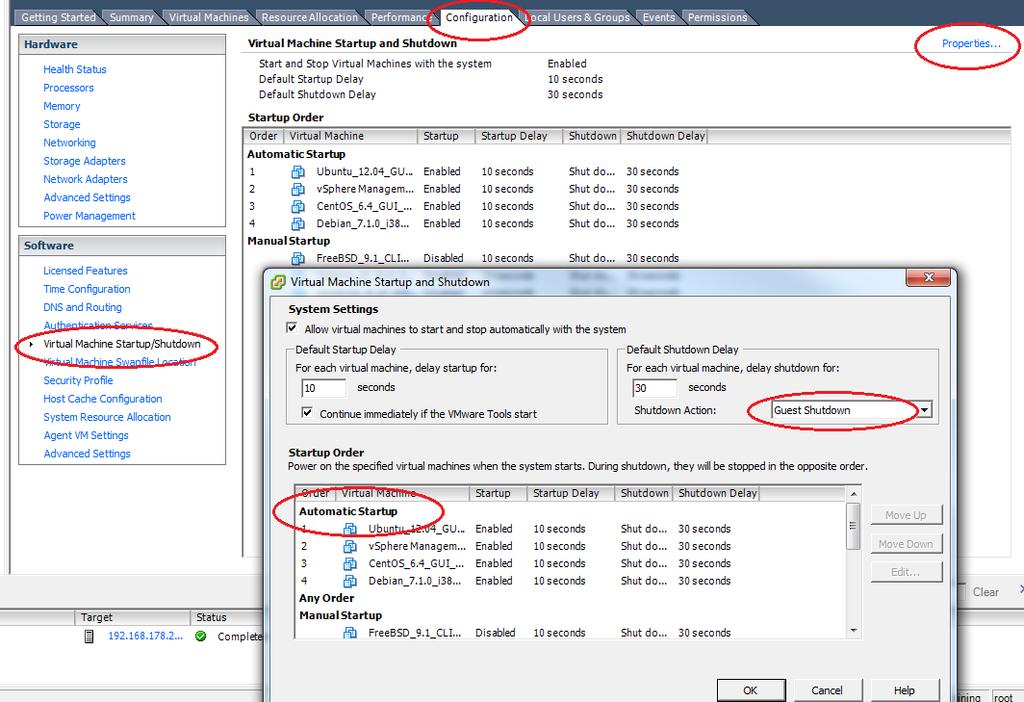Open the Licensed Features link

pos(86,270)
